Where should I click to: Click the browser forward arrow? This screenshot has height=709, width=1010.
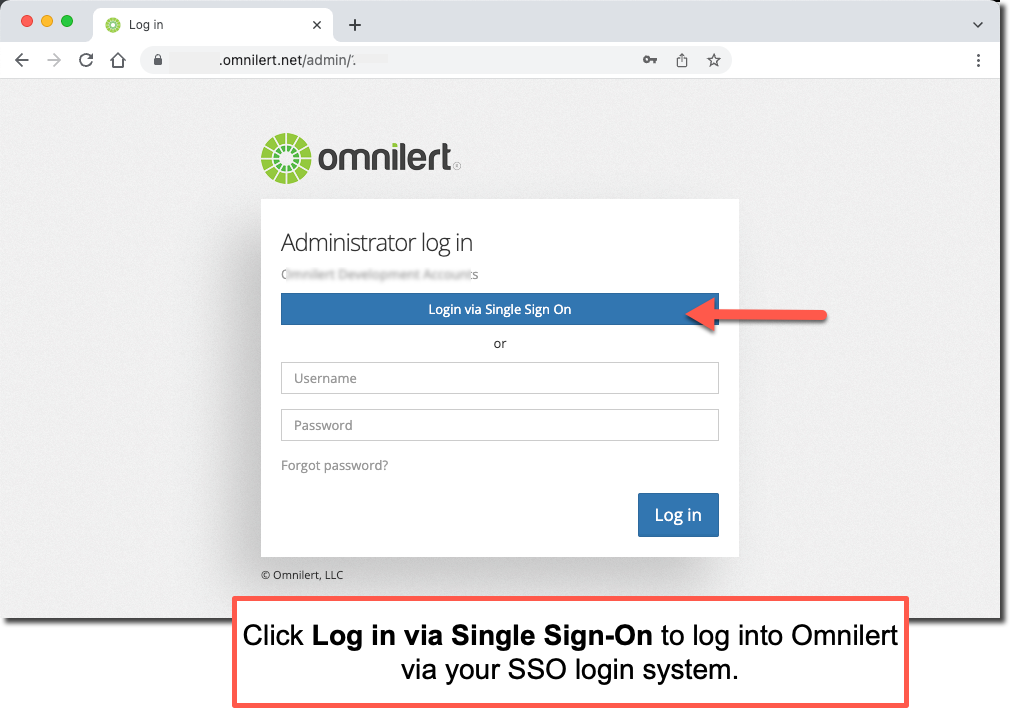(x=54, y=61)
